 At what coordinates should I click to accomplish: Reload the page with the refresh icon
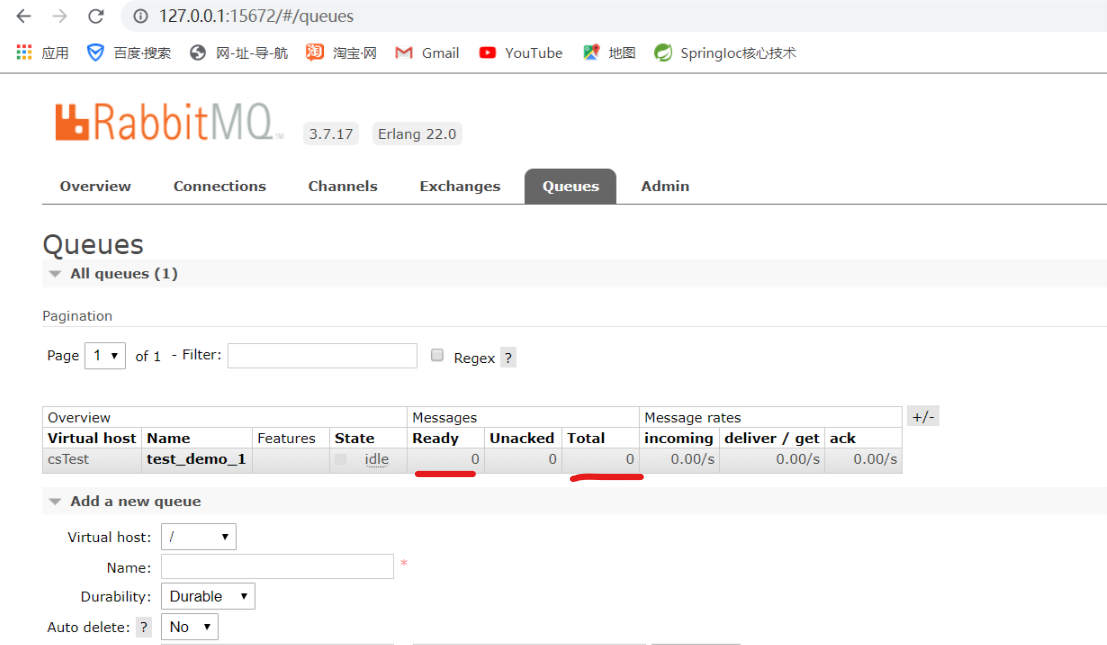pos(96,16)
